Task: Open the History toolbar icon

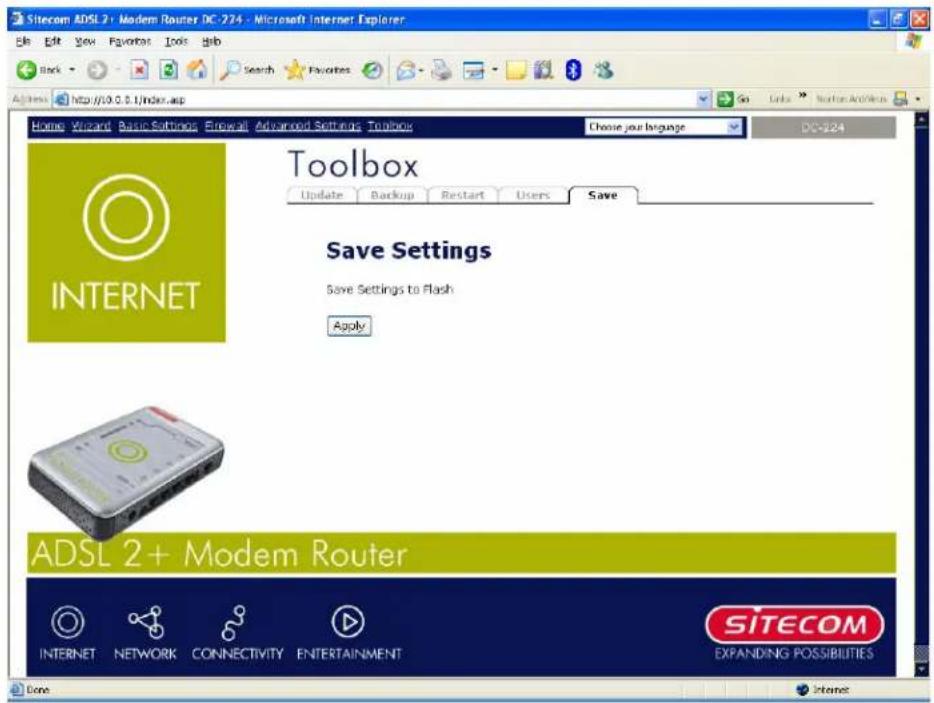Action: [x=372, y=70]
